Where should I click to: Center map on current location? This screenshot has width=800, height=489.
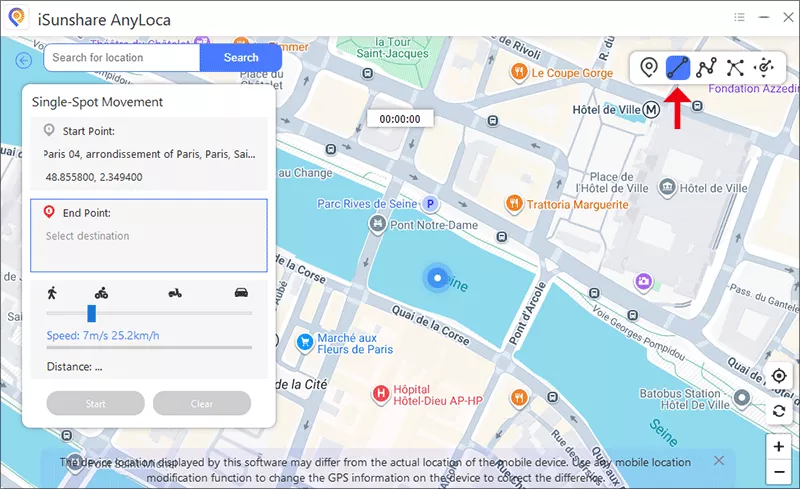[779, 376]
